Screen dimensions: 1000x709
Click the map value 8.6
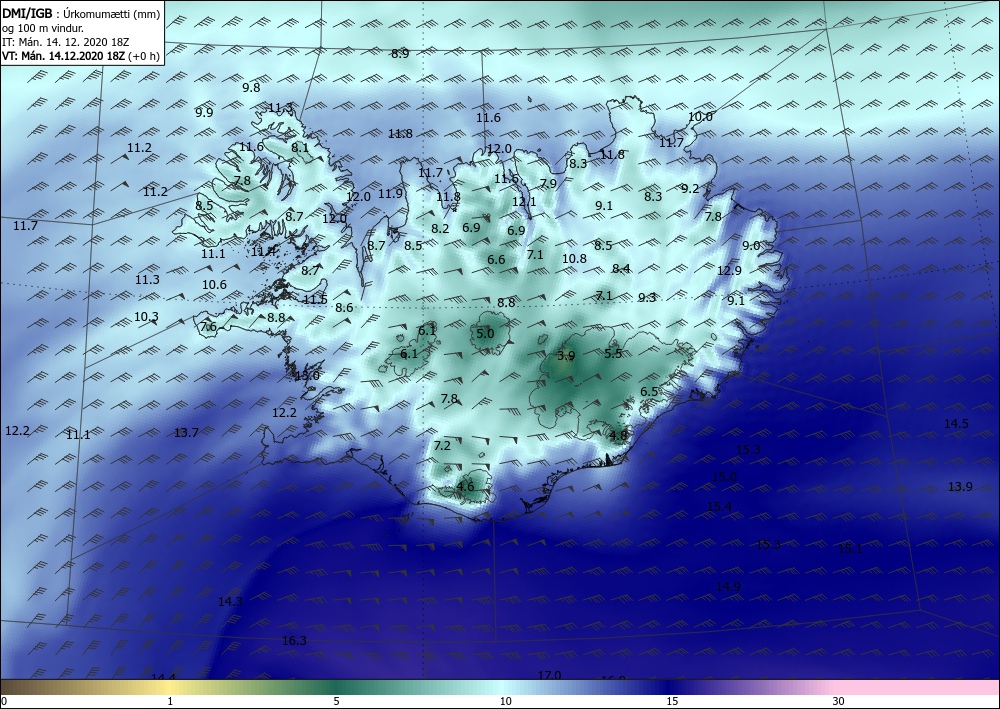pyautogui.click(x=344, y=308)
